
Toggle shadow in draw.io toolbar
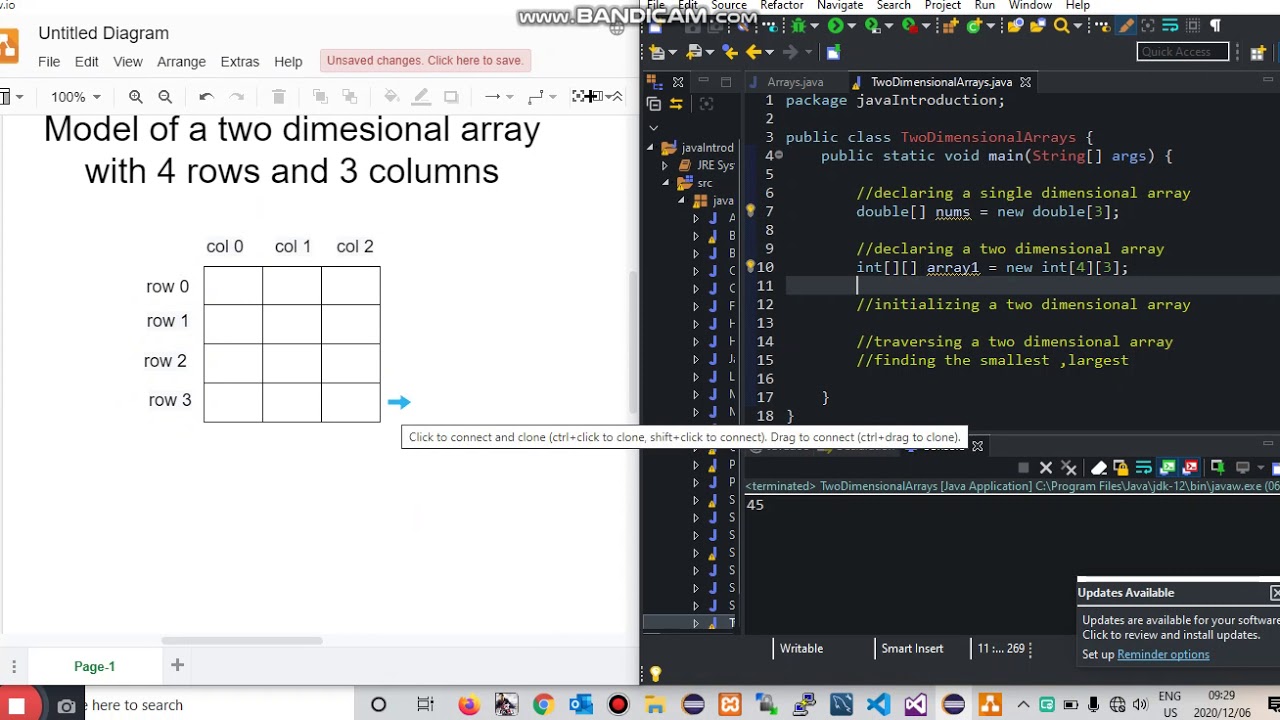(451, 97)
